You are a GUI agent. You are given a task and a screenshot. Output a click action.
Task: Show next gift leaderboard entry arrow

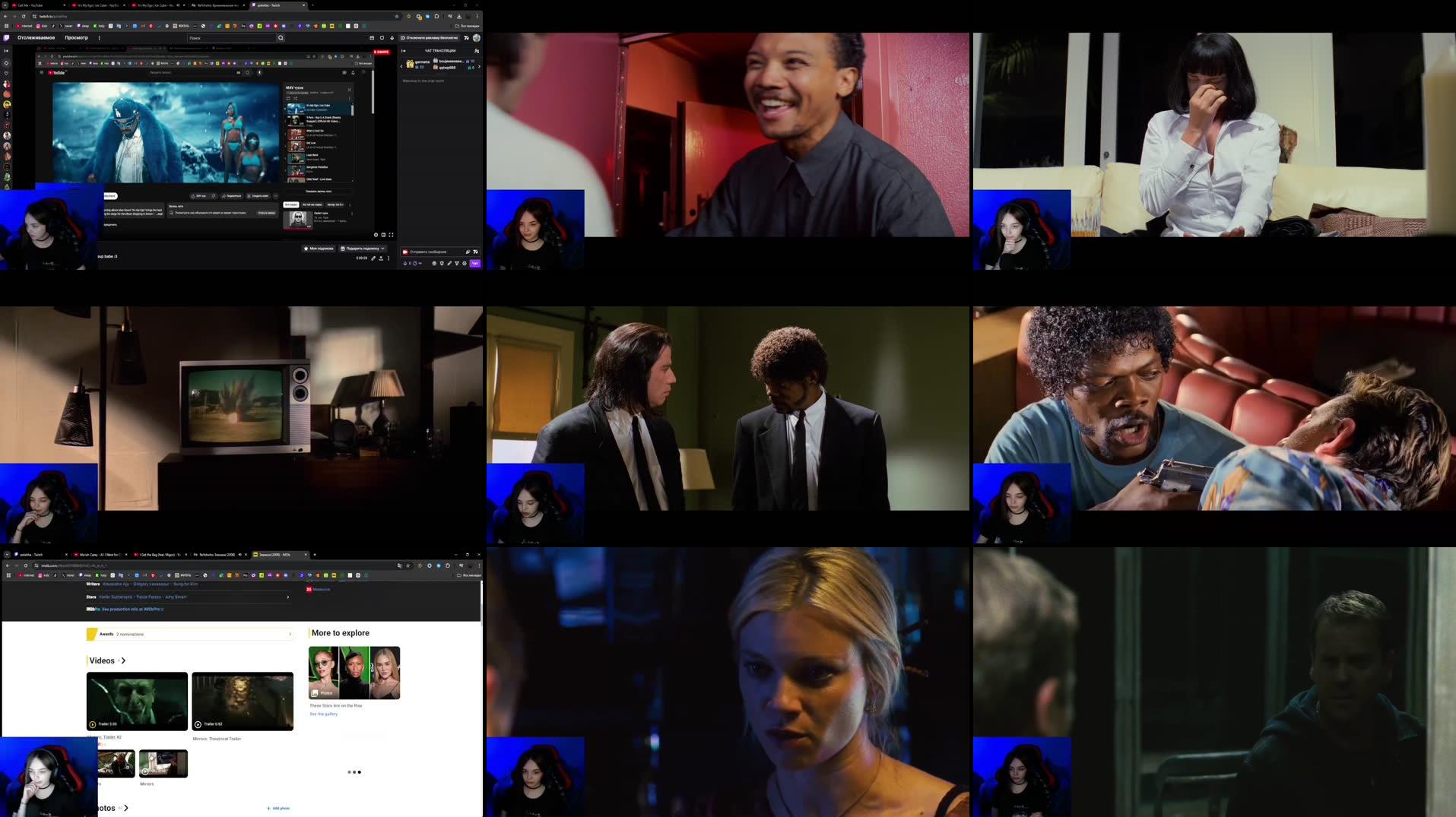(479, 66)
